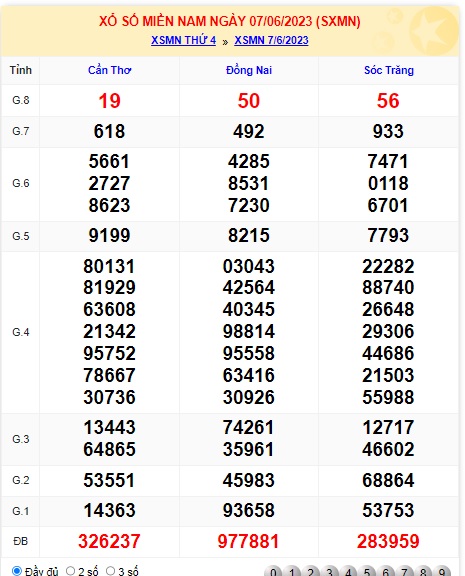Click digit filter ball 0
Viewport: 465px width, 576px height.
(x=273, y=572)
